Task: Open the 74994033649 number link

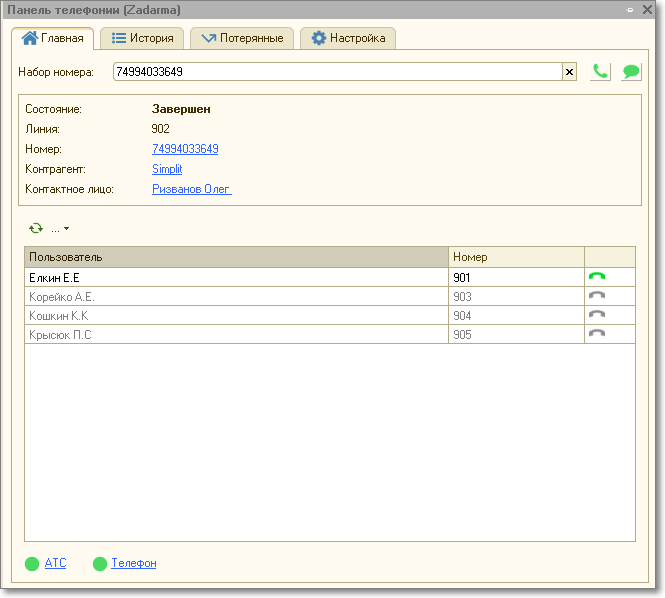Action: pos(185,149)
